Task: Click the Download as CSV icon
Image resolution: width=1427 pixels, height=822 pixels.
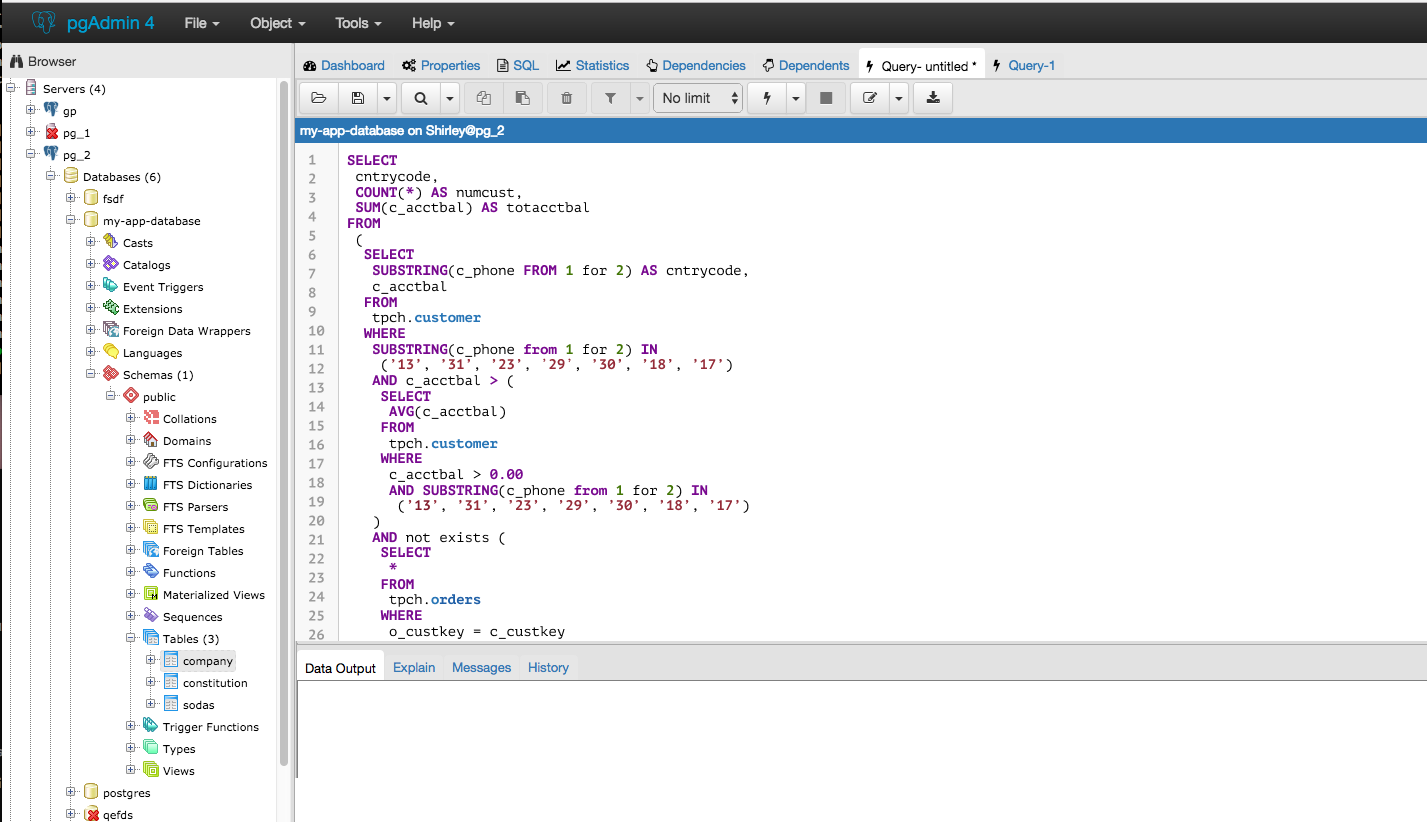Action: coord(933,98)
